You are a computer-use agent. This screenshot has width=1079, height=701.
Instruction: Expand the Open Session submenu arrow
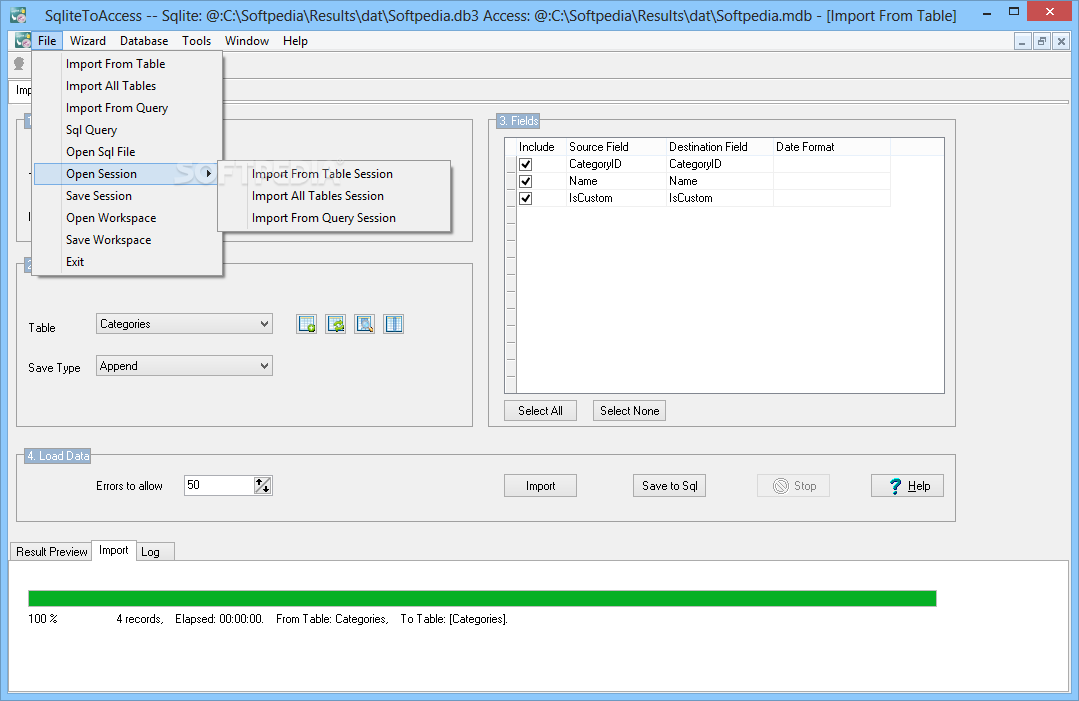[209, 173]
